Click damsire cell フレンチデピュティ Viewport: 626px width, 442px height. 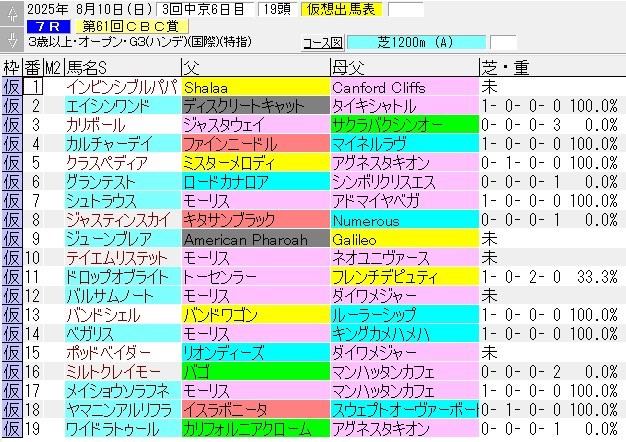(x=404, y=277)
